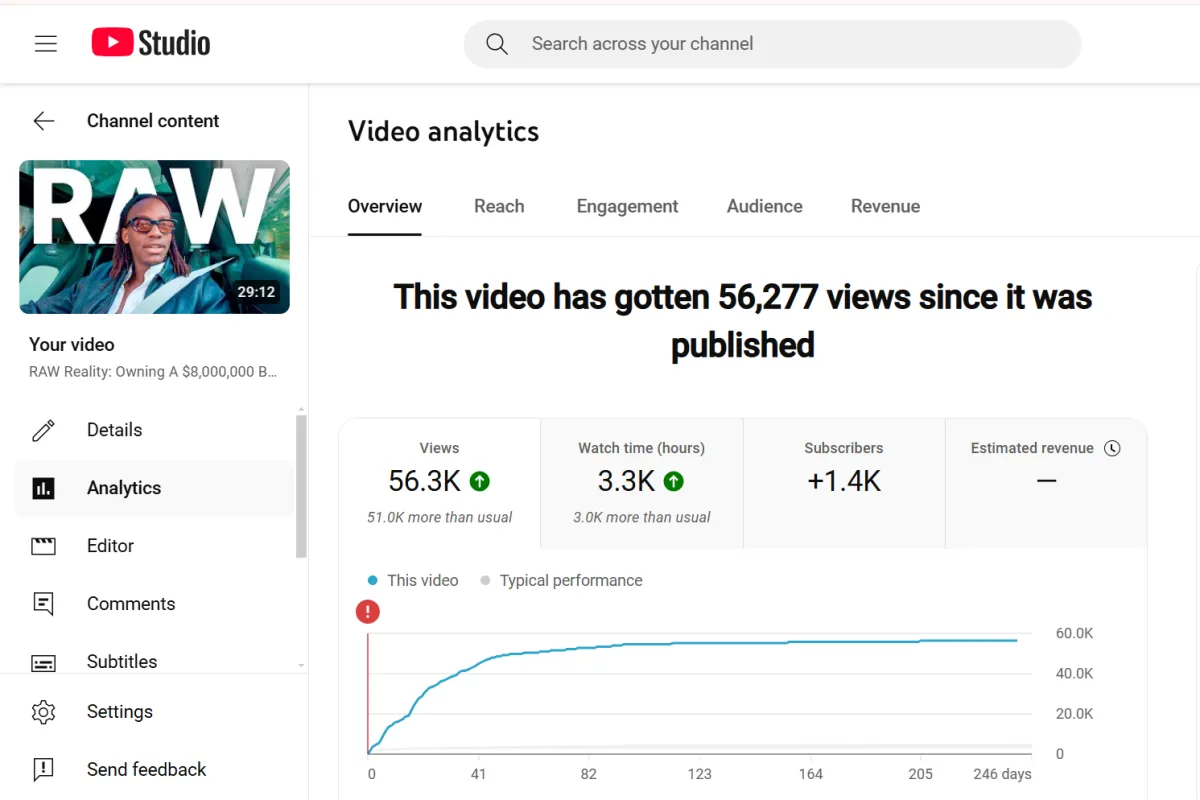Click the Details pencil icon

(x=44, y=430)
